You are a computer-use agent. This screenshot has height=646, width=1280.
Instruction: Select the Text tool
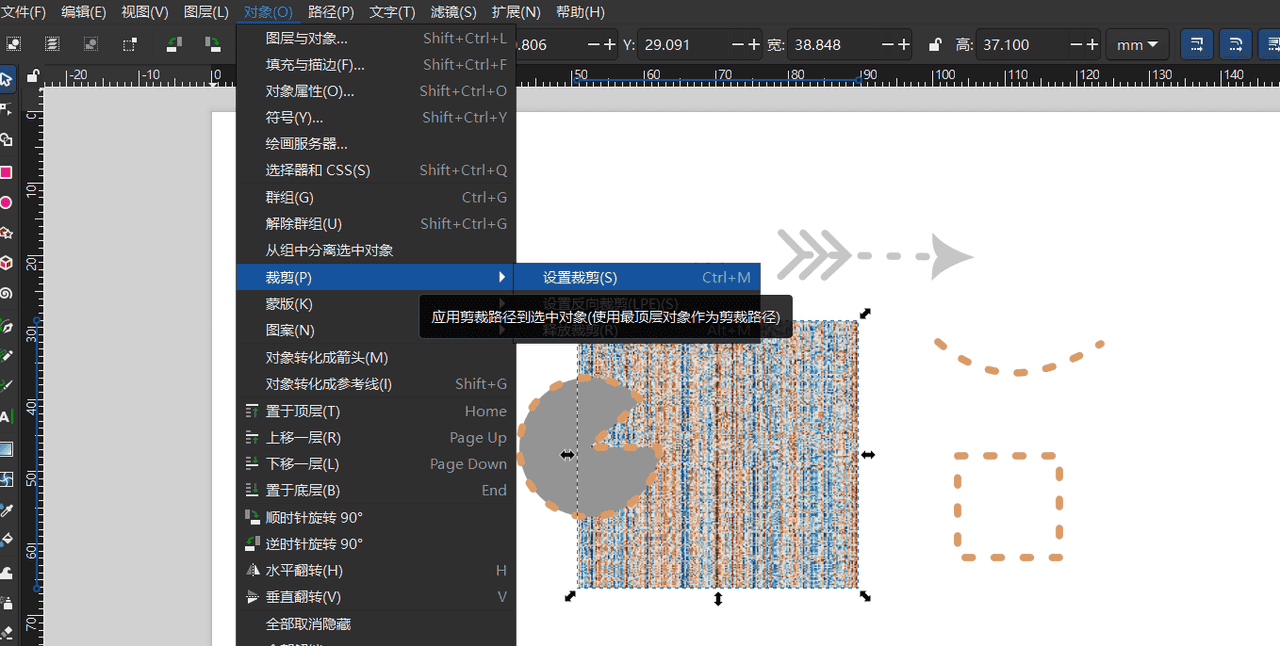[6, 417]
